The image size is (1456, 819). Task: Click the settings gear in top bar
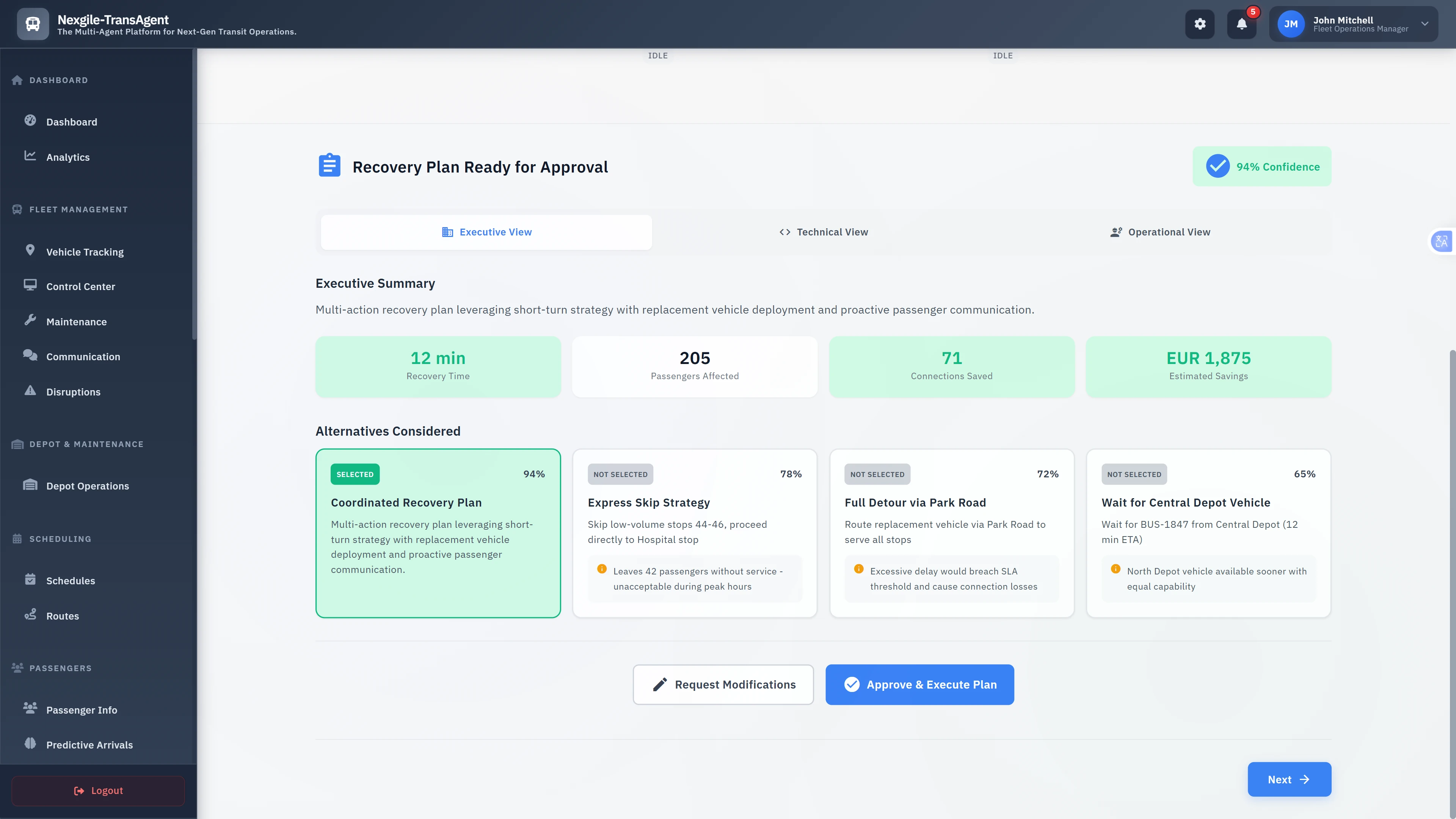click(1200, 24)
